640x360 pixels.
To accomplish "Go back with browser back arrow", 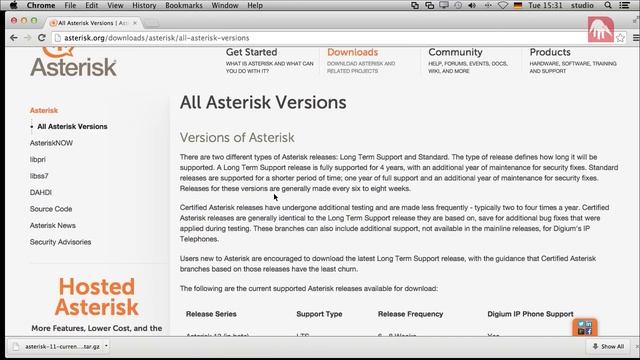I will (x=14, y=38).
